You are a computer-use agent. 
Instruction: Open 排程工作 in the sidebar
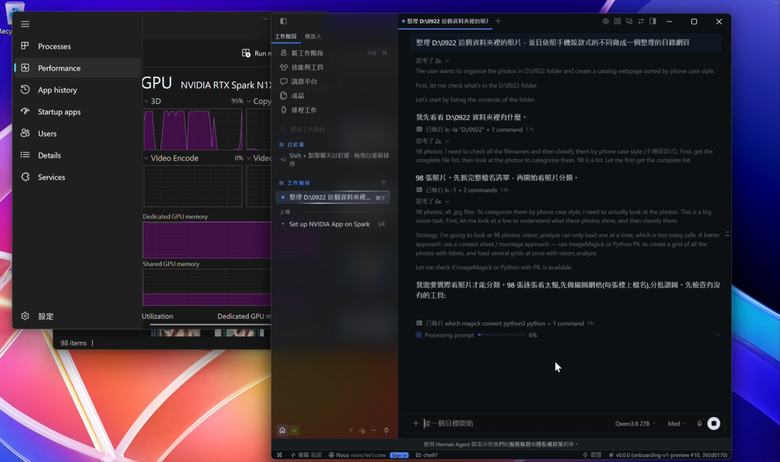pyautogui.click(x=334, y=110)
